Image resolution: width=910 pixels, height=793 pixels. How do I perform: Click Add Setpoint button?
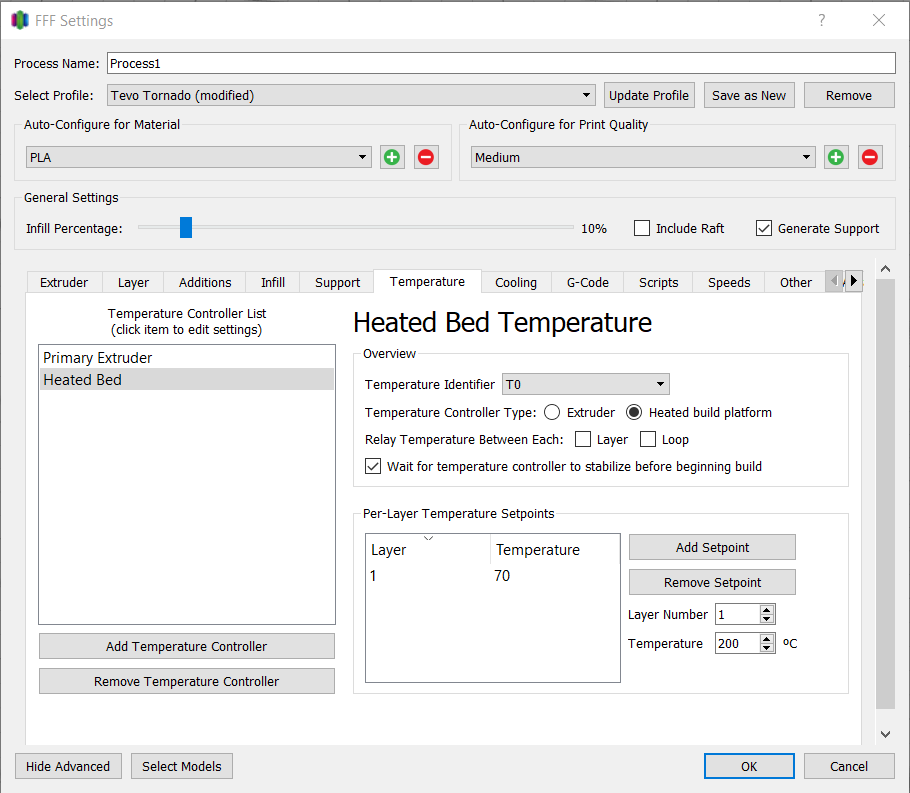click(x=712, y=547)
